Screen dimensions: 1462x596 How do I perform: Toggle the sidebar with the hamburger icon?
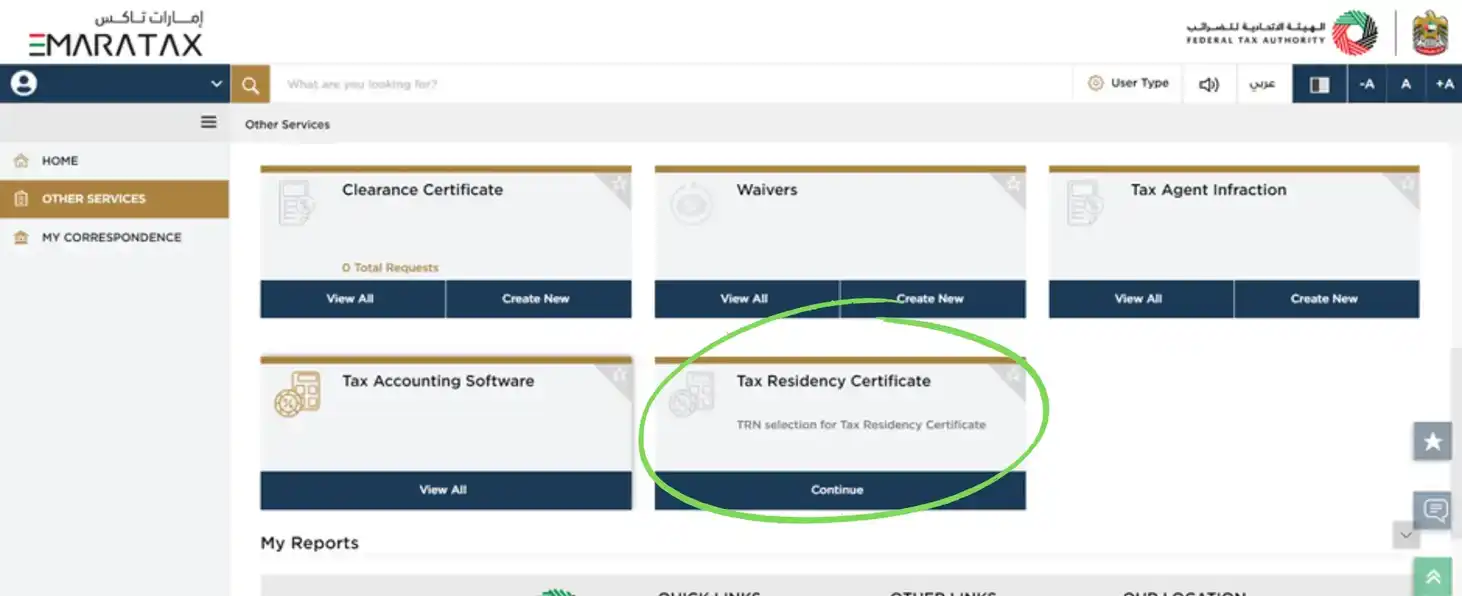(x=208, y=122)
